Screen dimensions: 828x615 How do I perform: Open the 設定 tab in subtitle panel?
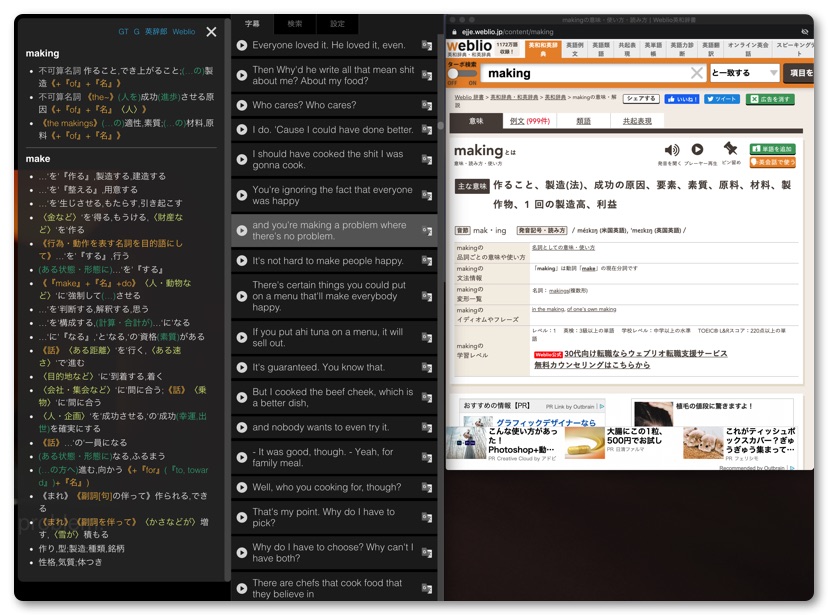pos(338,23)
